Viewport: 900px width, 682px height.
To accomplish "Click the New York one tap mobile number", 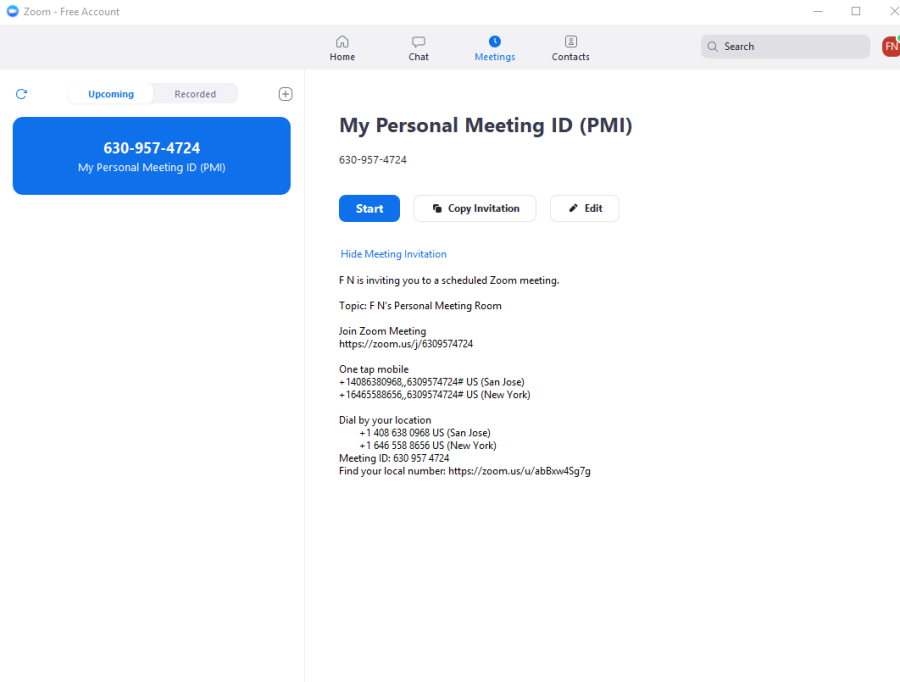I will tap(435, 394).
